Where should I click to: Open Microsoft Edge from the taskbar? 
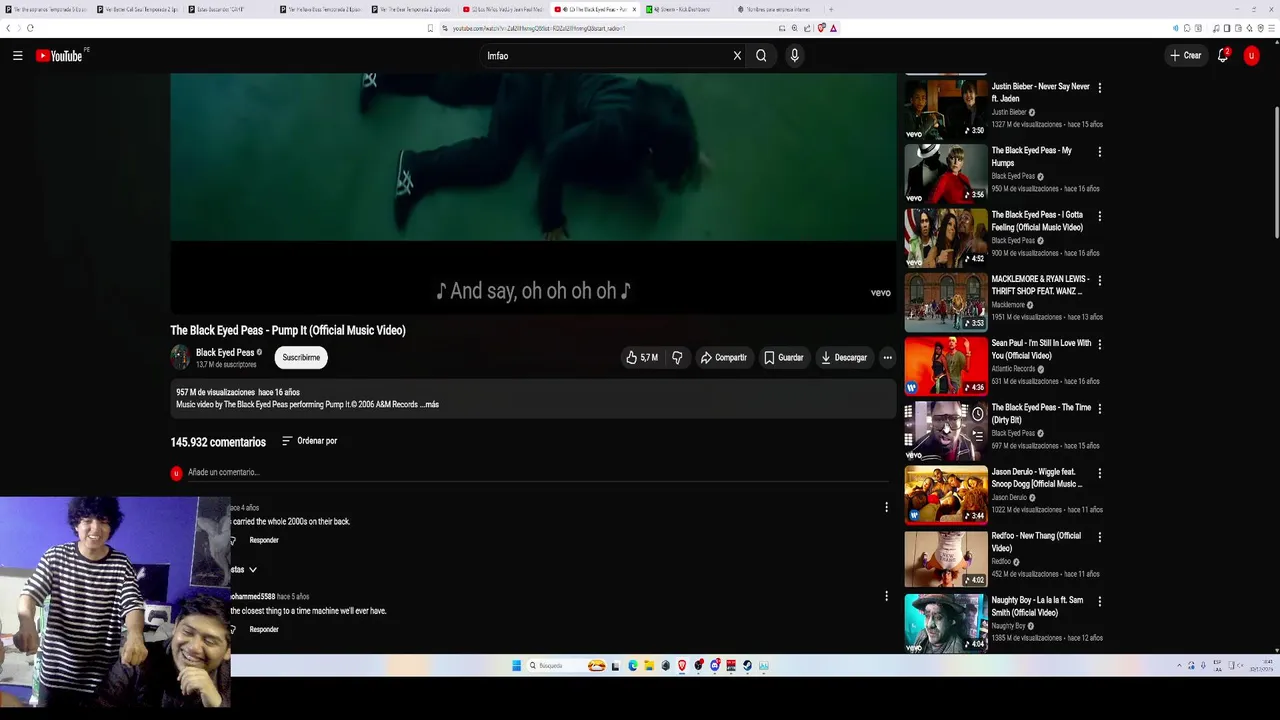(633, 665)
